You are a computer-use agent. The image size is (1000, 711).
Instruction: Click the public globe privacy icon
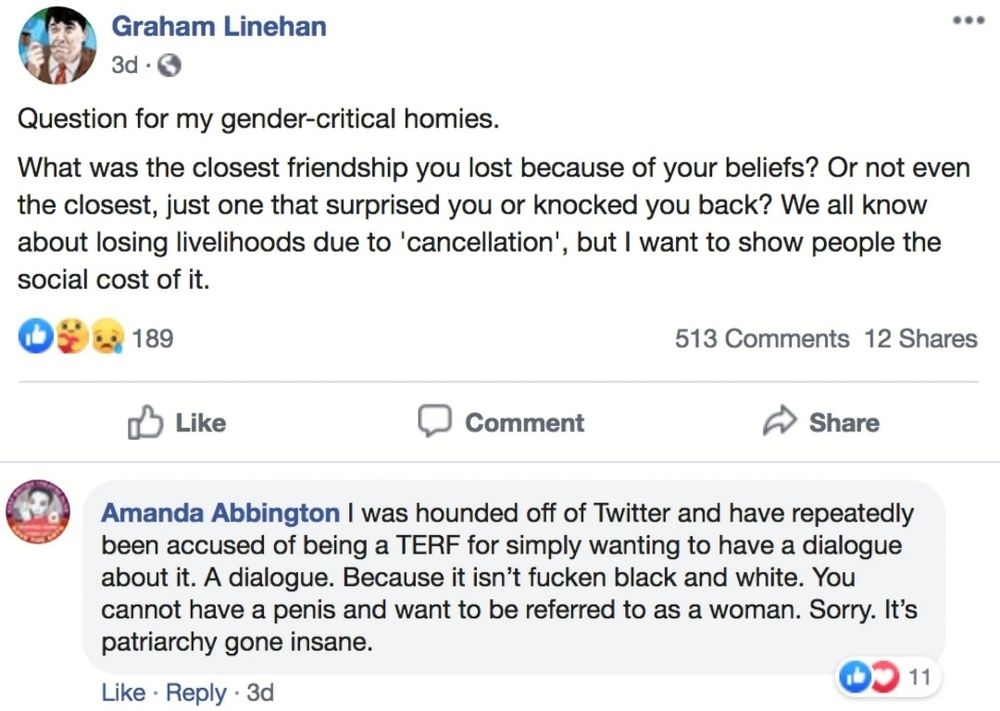click(170, 66)
